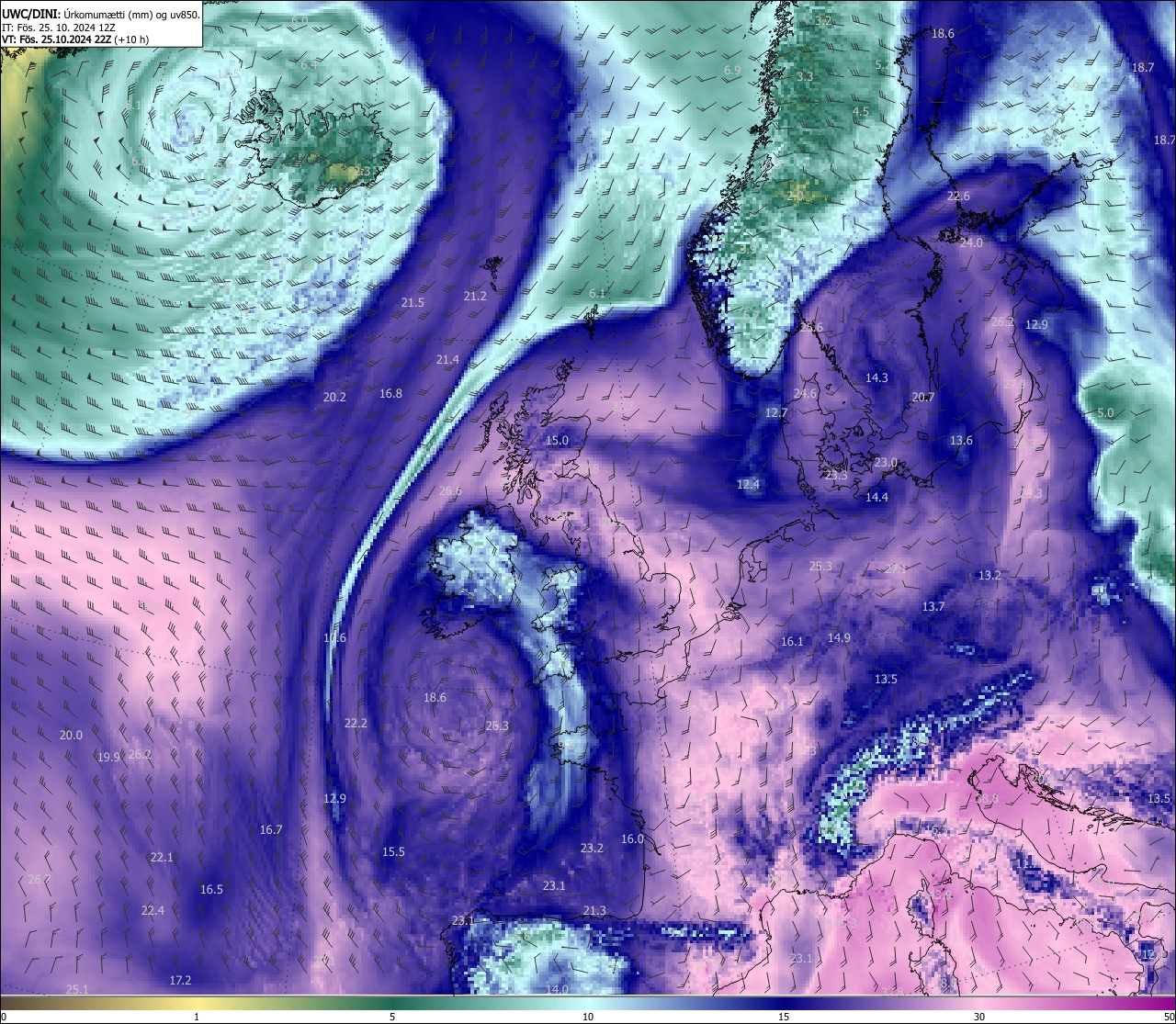Click the 16.5 map value

[211, 890]
